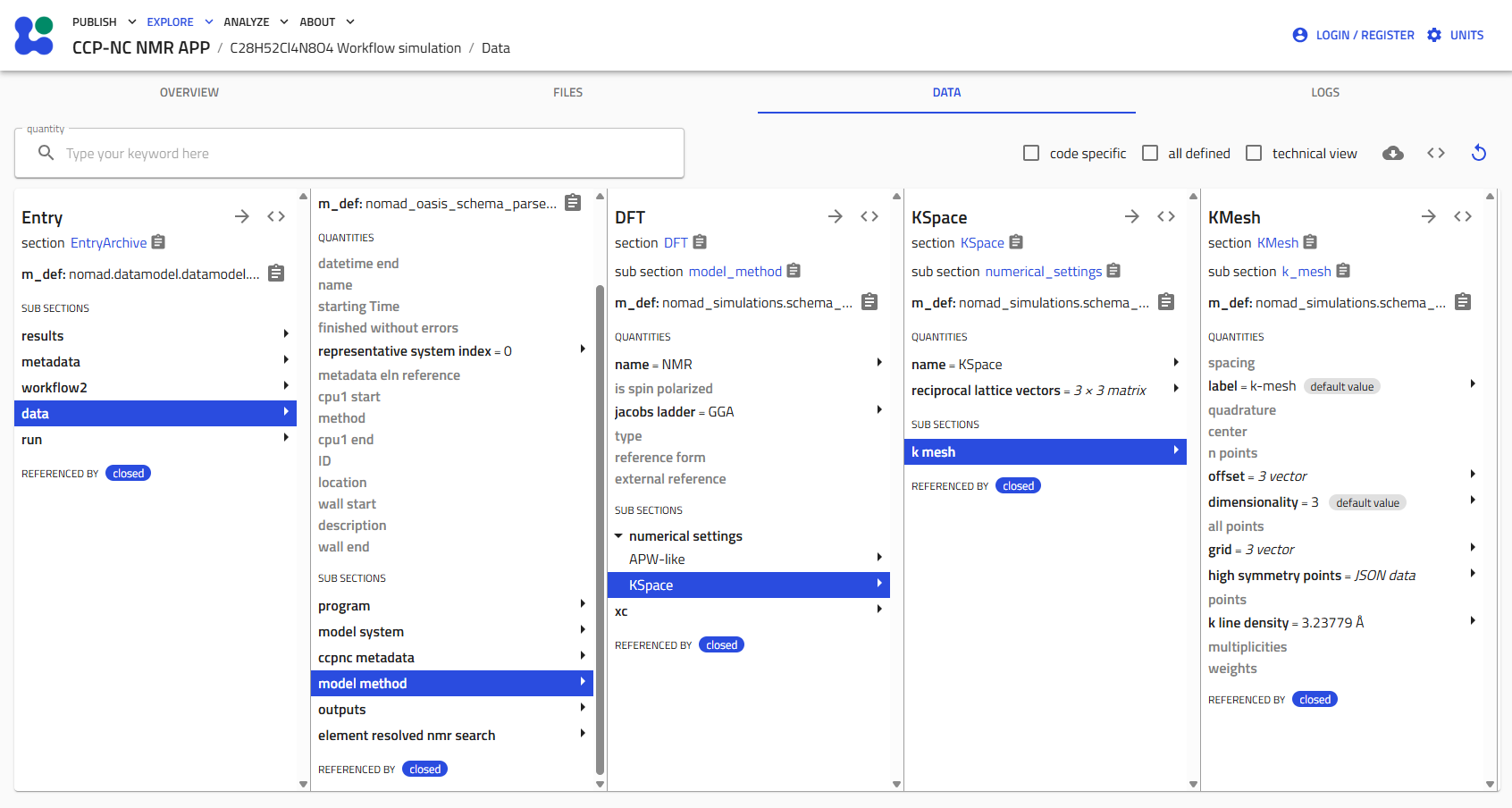Open the Publish menu dropdown
This screenshot has height=808, width=1512.
105,21
